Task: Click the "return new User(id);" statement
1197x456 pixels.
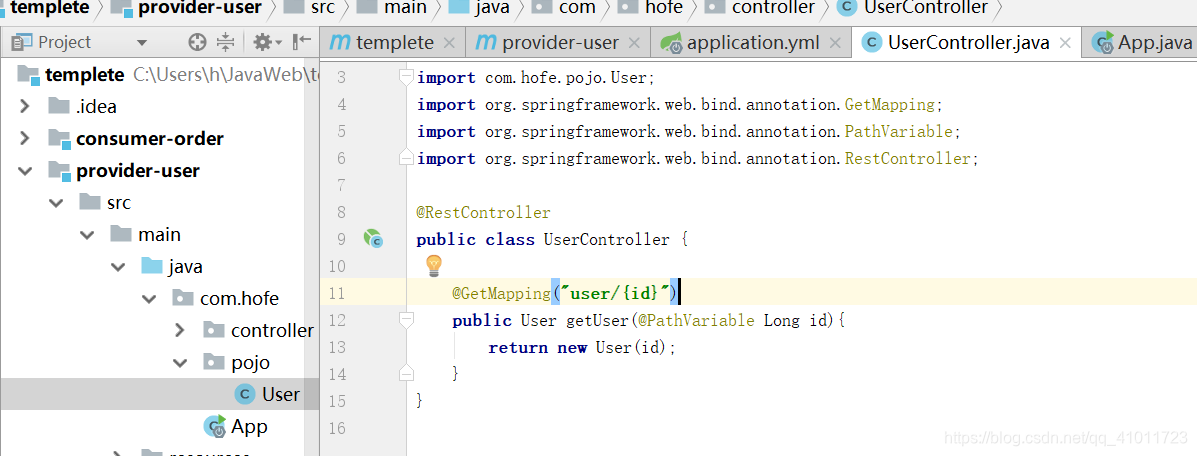Action: point(582,348)
